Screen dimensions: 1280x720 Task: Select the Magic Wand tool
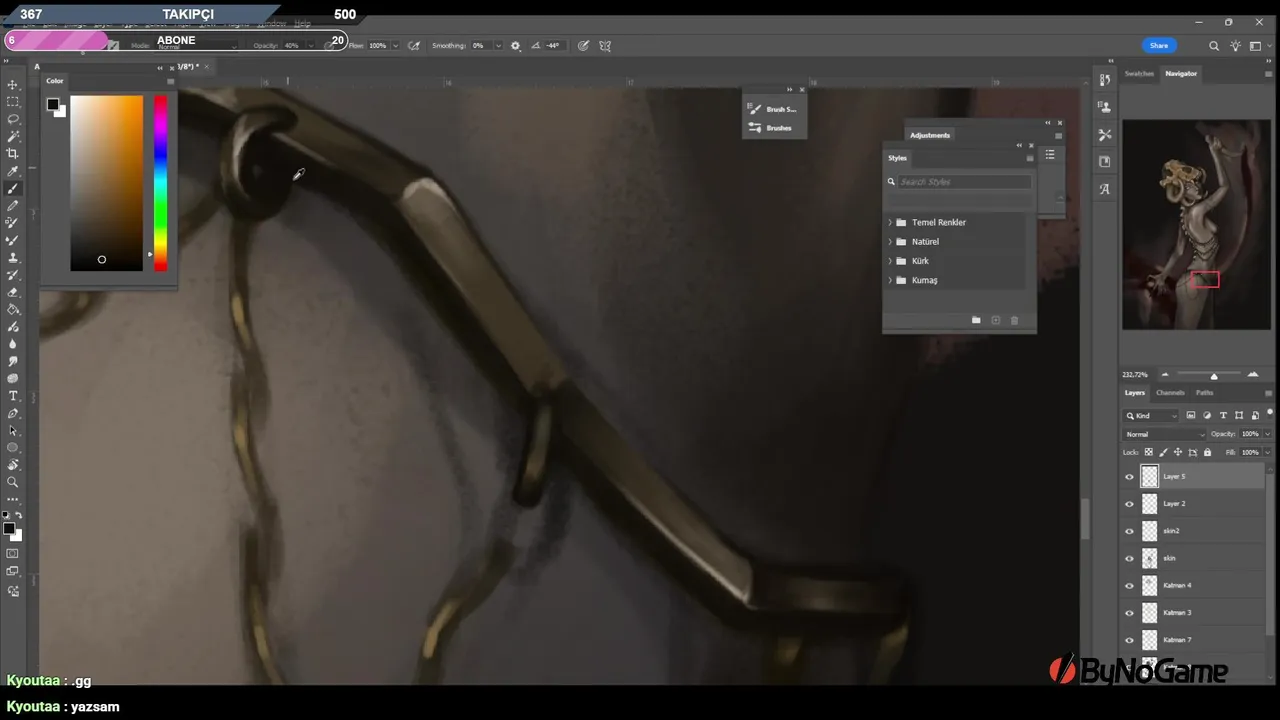click(x=13, y=136)
